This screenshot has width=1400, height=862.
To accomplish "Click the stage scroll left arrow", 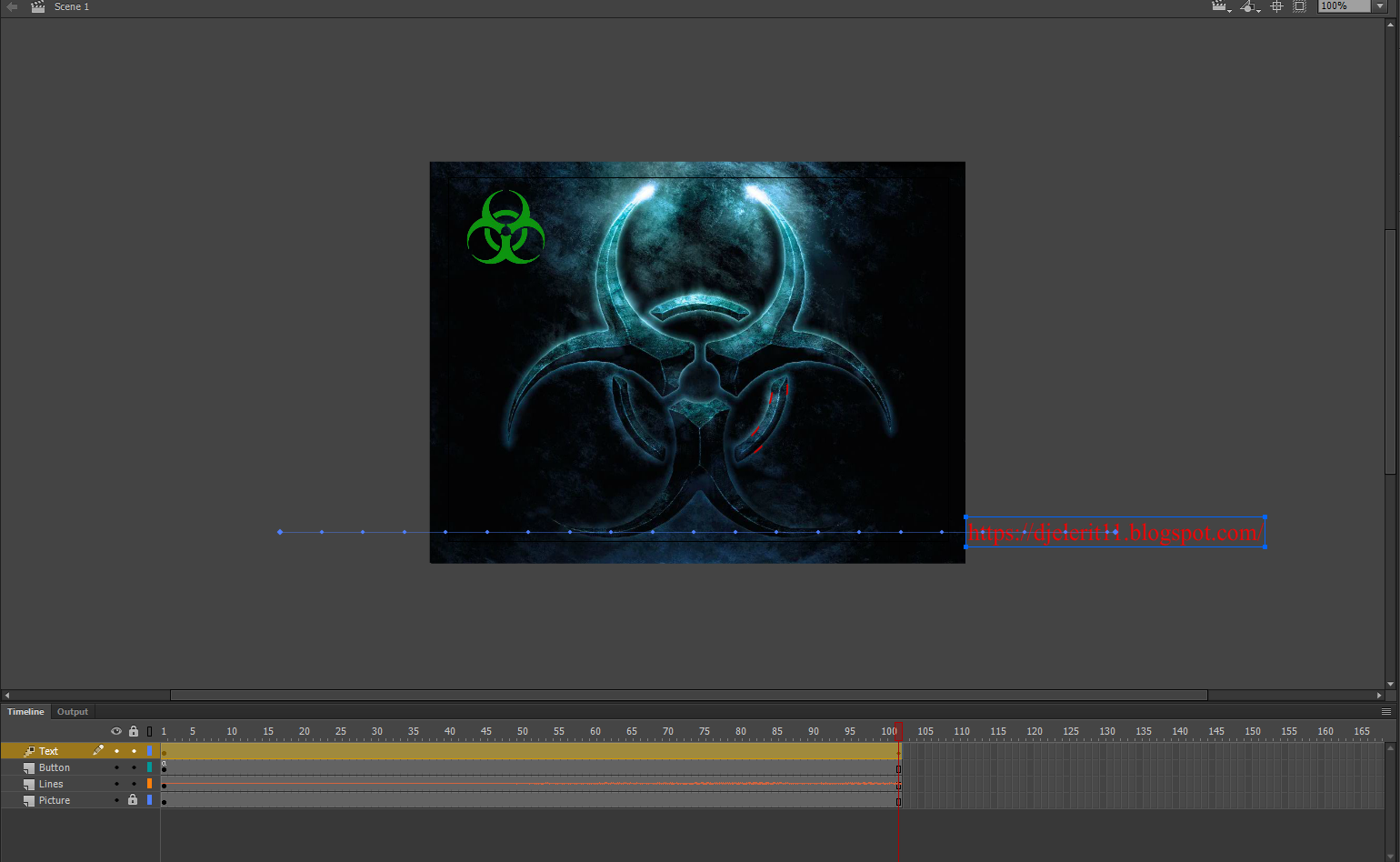I will coord(7,695).
